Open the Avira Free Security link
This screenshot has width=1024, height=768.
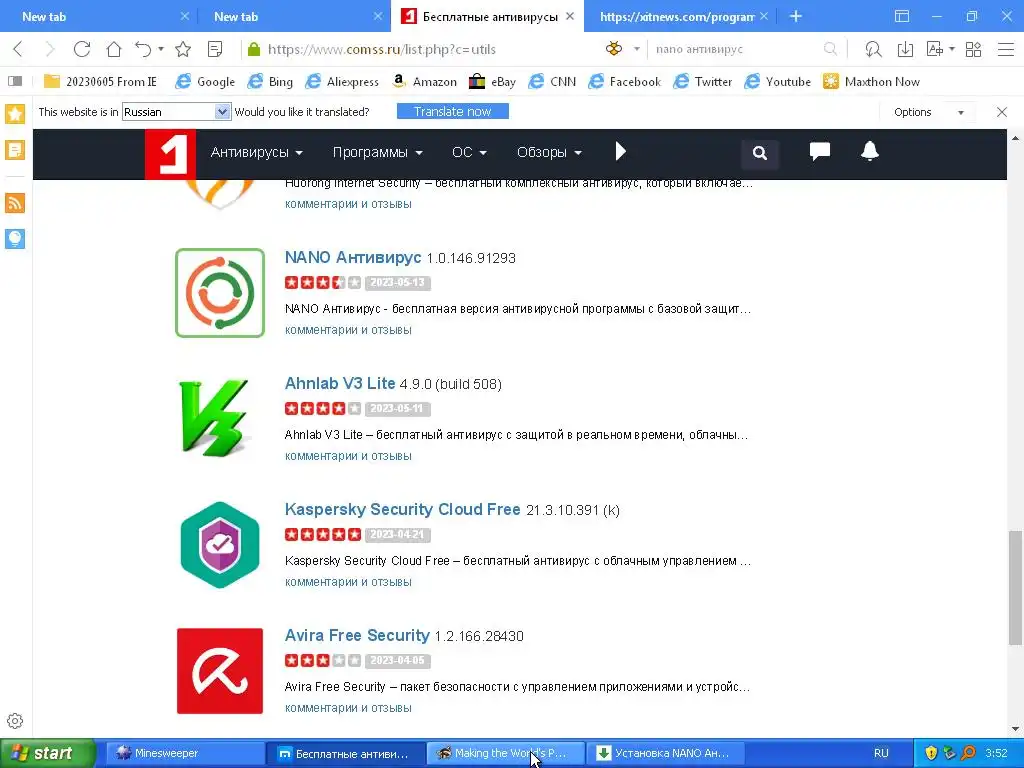pos(357,635)
